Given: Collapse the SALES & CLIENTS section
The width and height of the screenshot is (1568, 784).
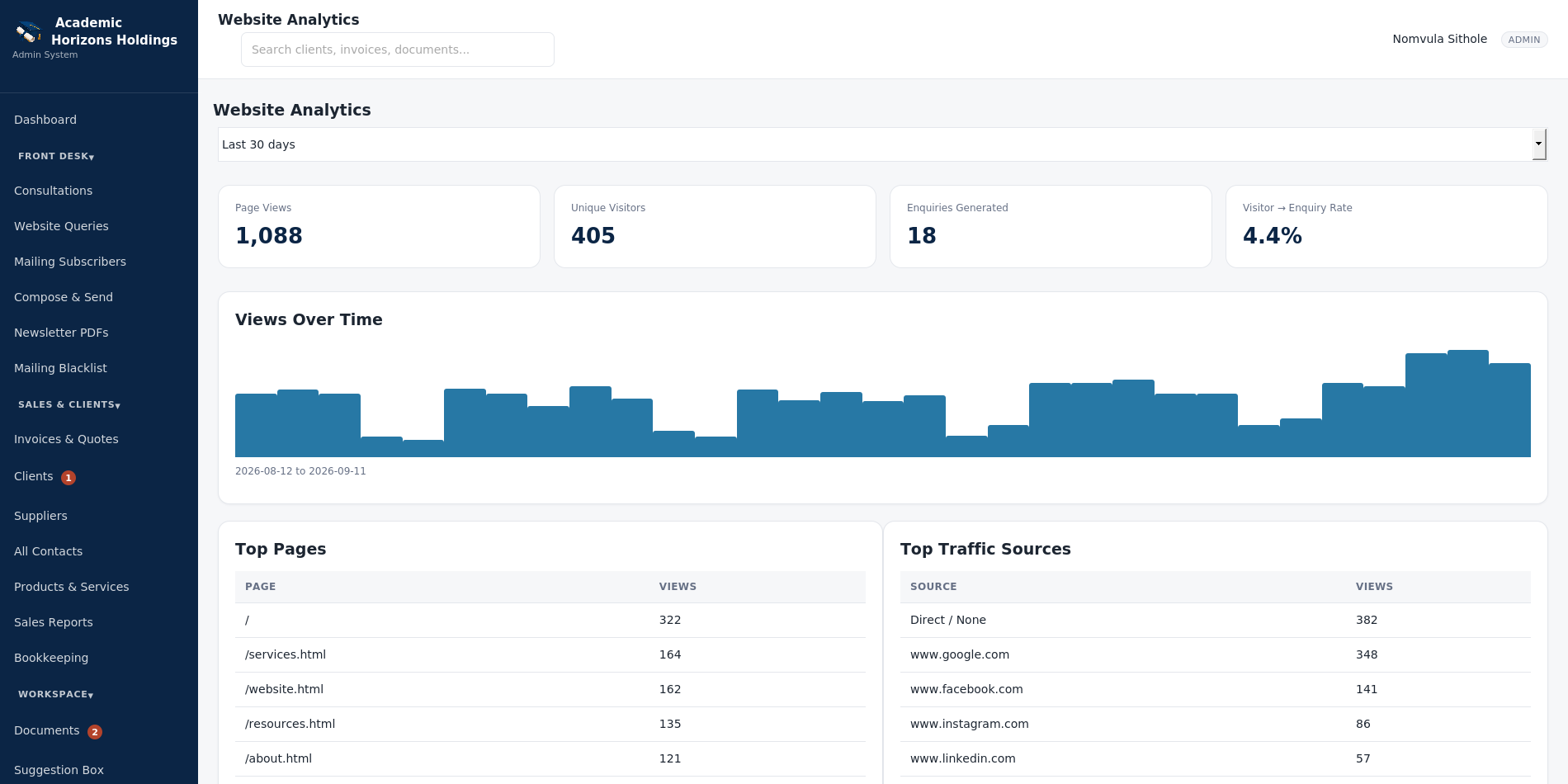Looking at the screenshot, I should click(69, 404).
